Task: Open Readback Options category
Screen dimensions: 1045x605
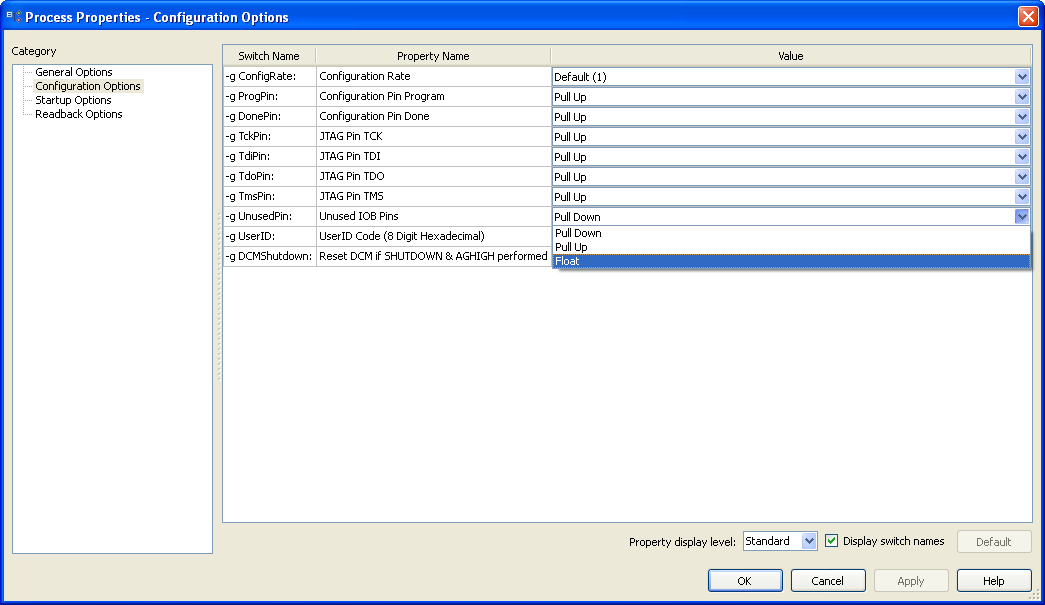Action: pos(79,114)
